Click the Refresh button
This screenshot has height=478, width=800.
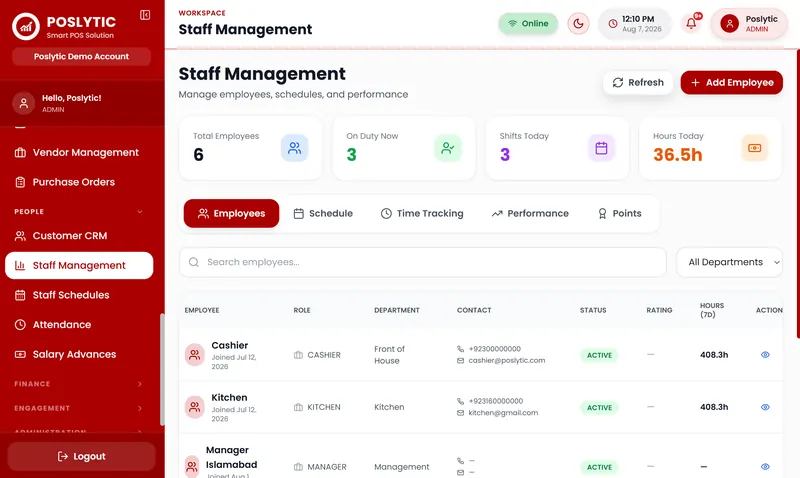[638, 83]
